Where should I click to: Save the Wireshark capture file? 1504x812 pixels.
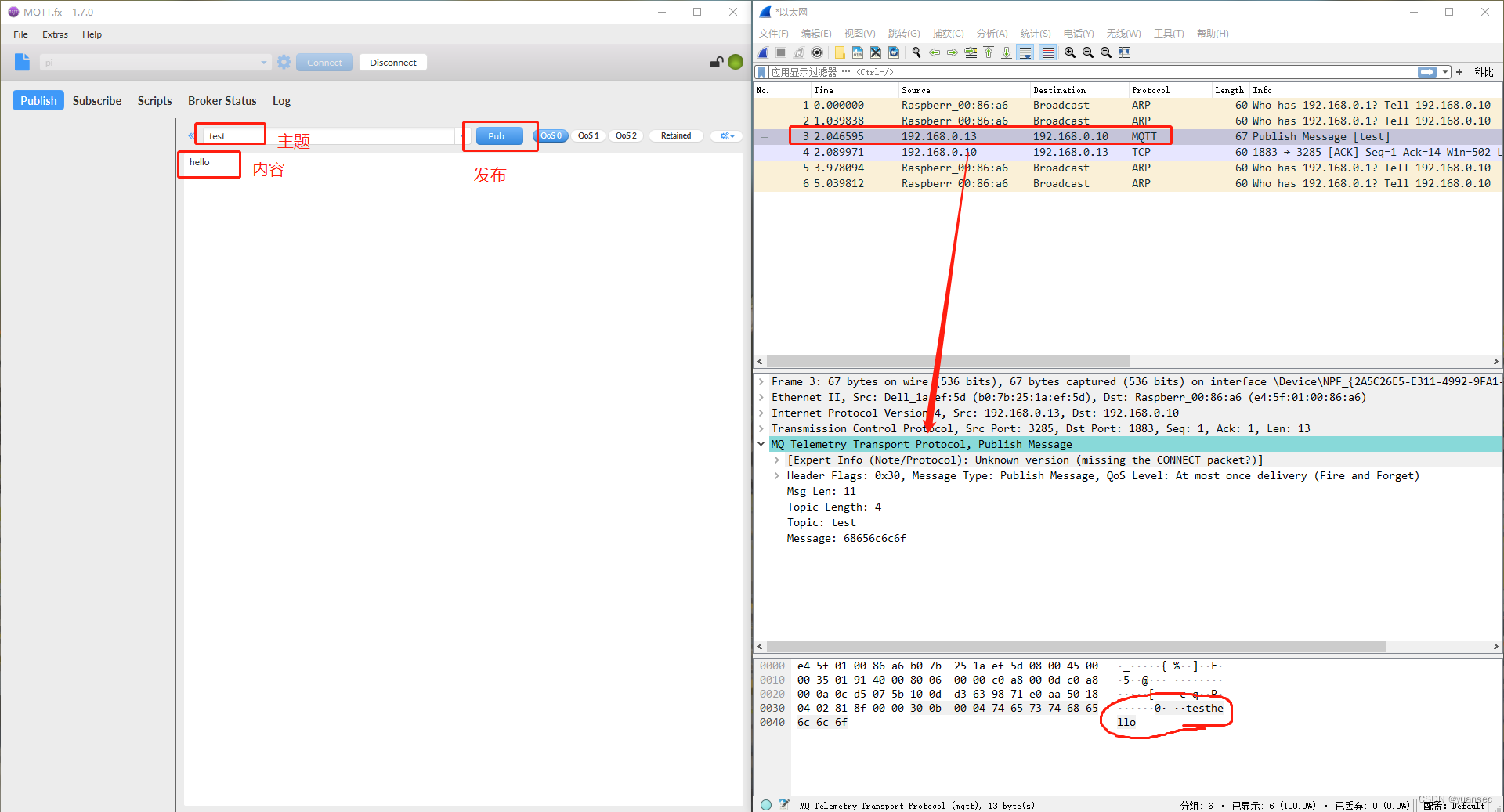click(x=858, y=52)
